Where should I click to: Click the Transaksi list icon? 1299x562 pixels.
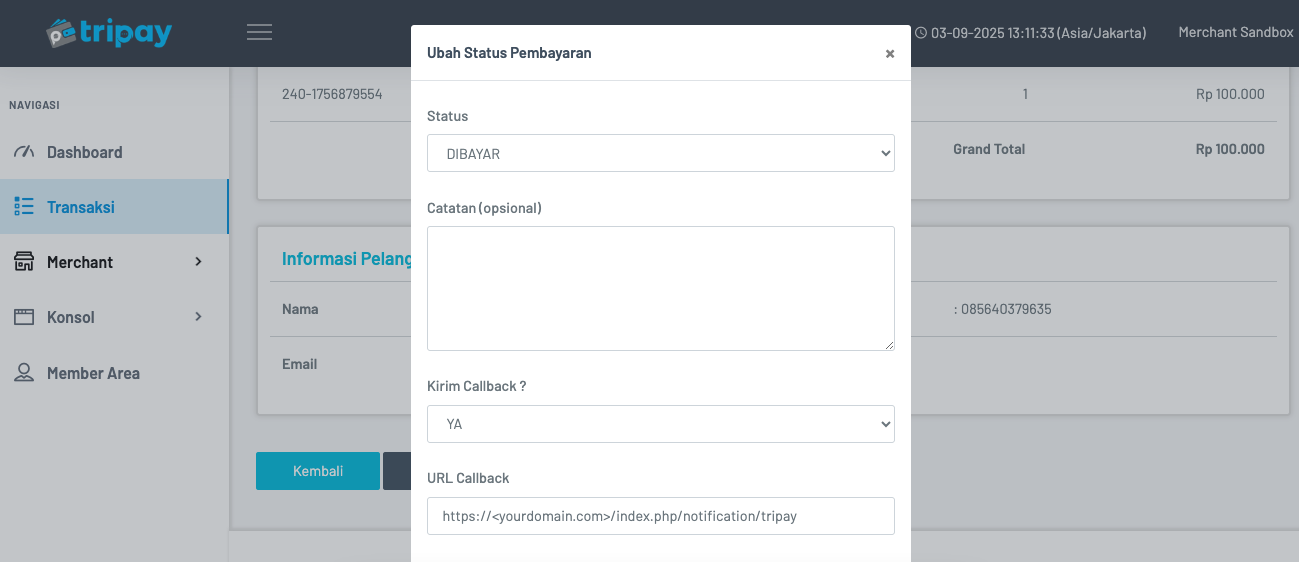click(x=24, y=207)
